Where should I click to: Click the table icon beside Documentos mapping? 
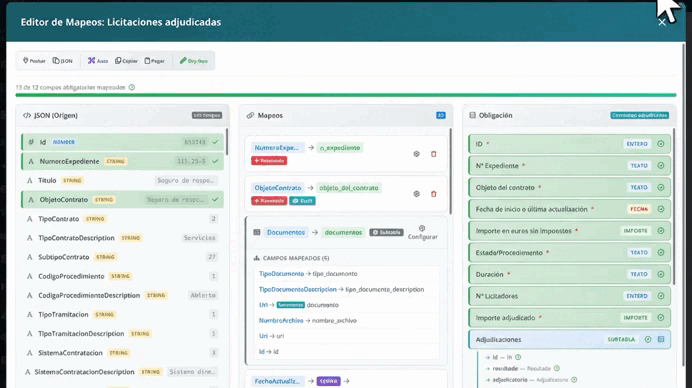pyautogui.click(x=257, y=232)
